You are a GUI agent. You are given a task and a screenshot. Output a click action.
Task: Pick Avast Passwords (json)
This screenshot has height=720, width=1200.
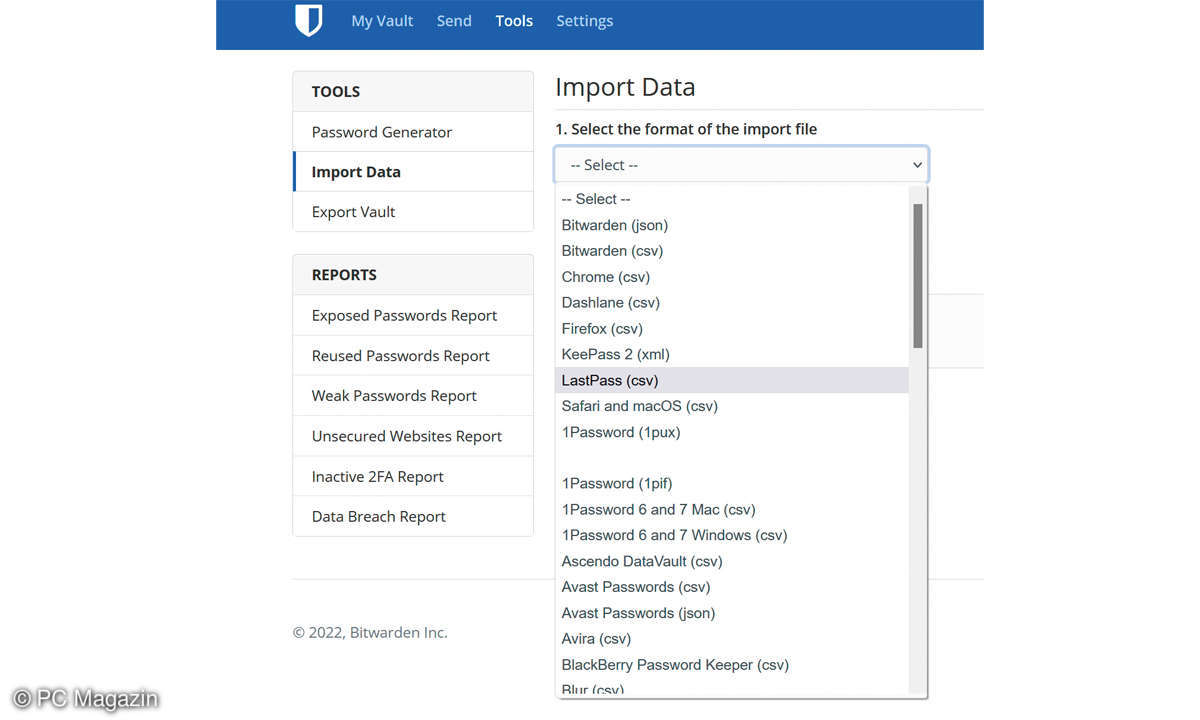732,613
